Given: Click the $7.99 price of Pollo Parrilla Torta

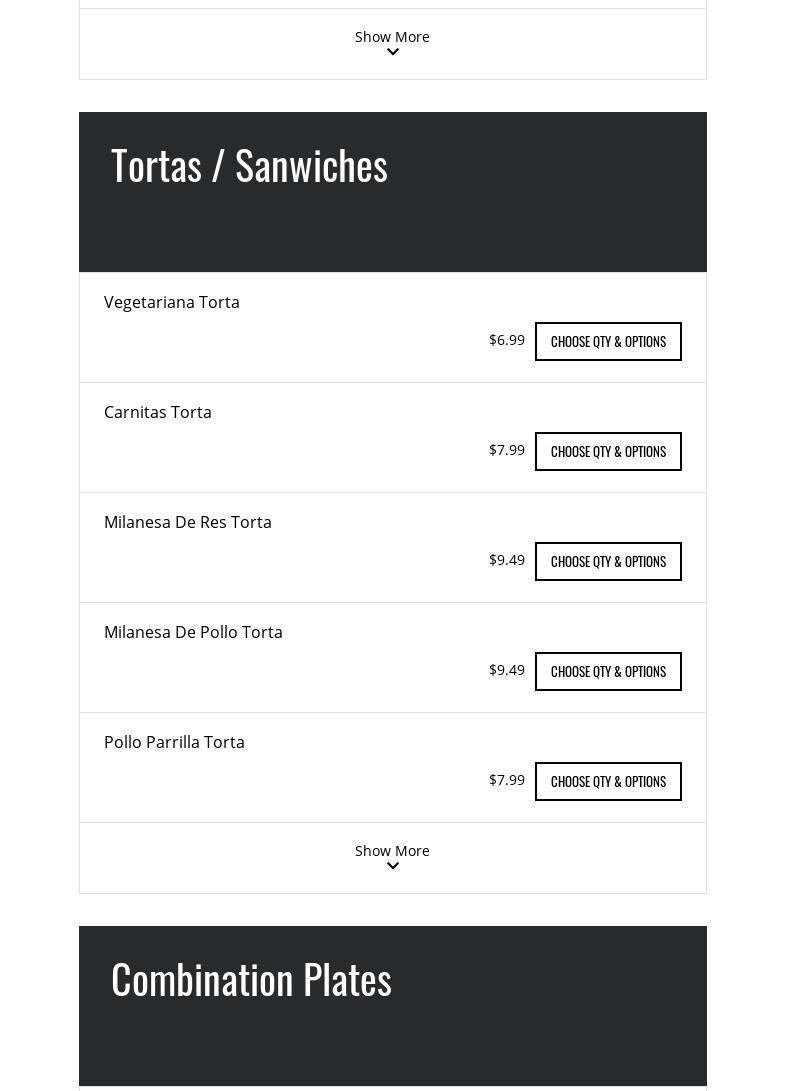Looking at the screenshot, I should pos(507,780).
